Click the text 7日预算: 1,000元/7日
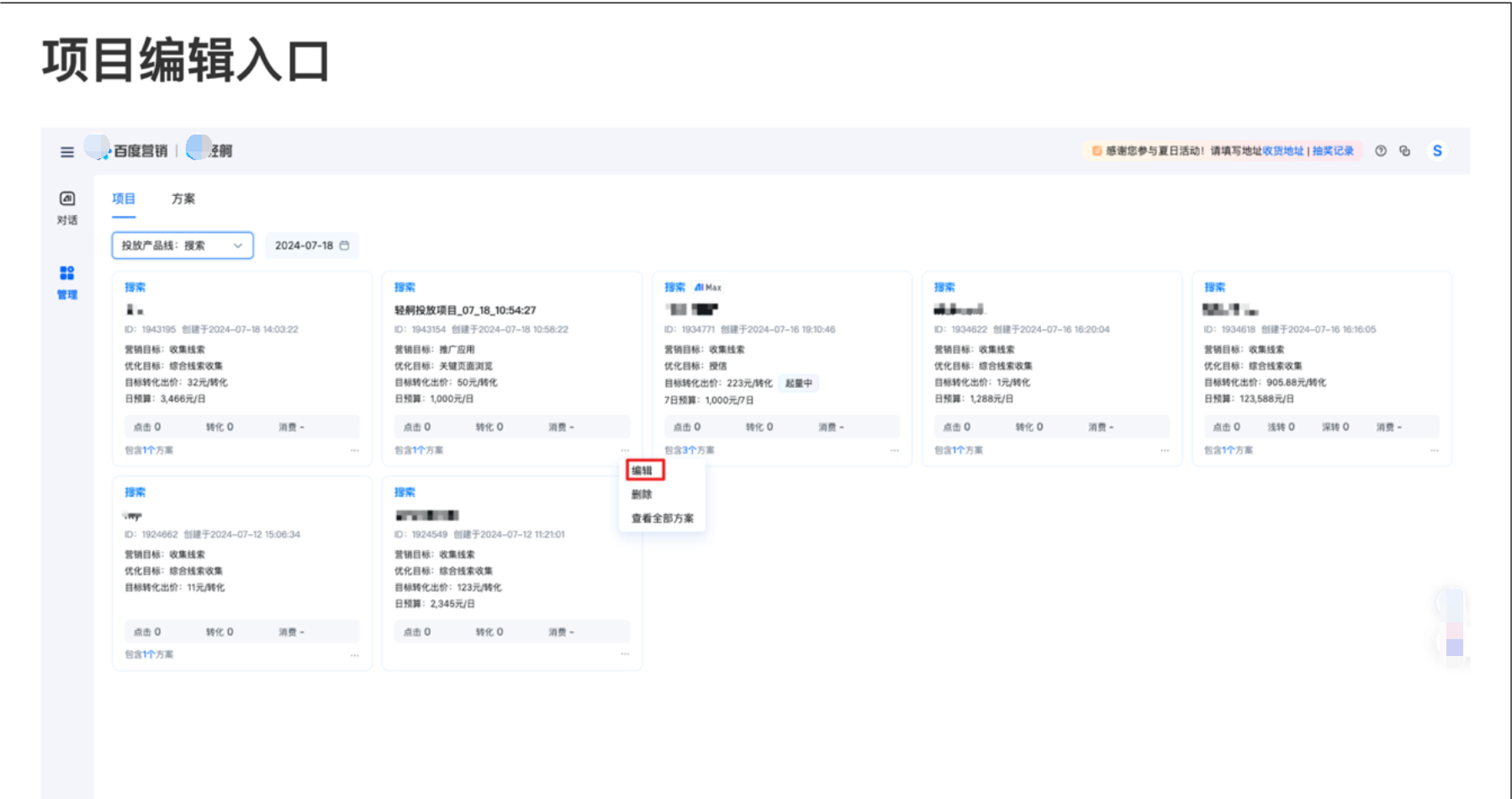The height and width of the screenshot is (799, 1512). click(x=709, y=400)
